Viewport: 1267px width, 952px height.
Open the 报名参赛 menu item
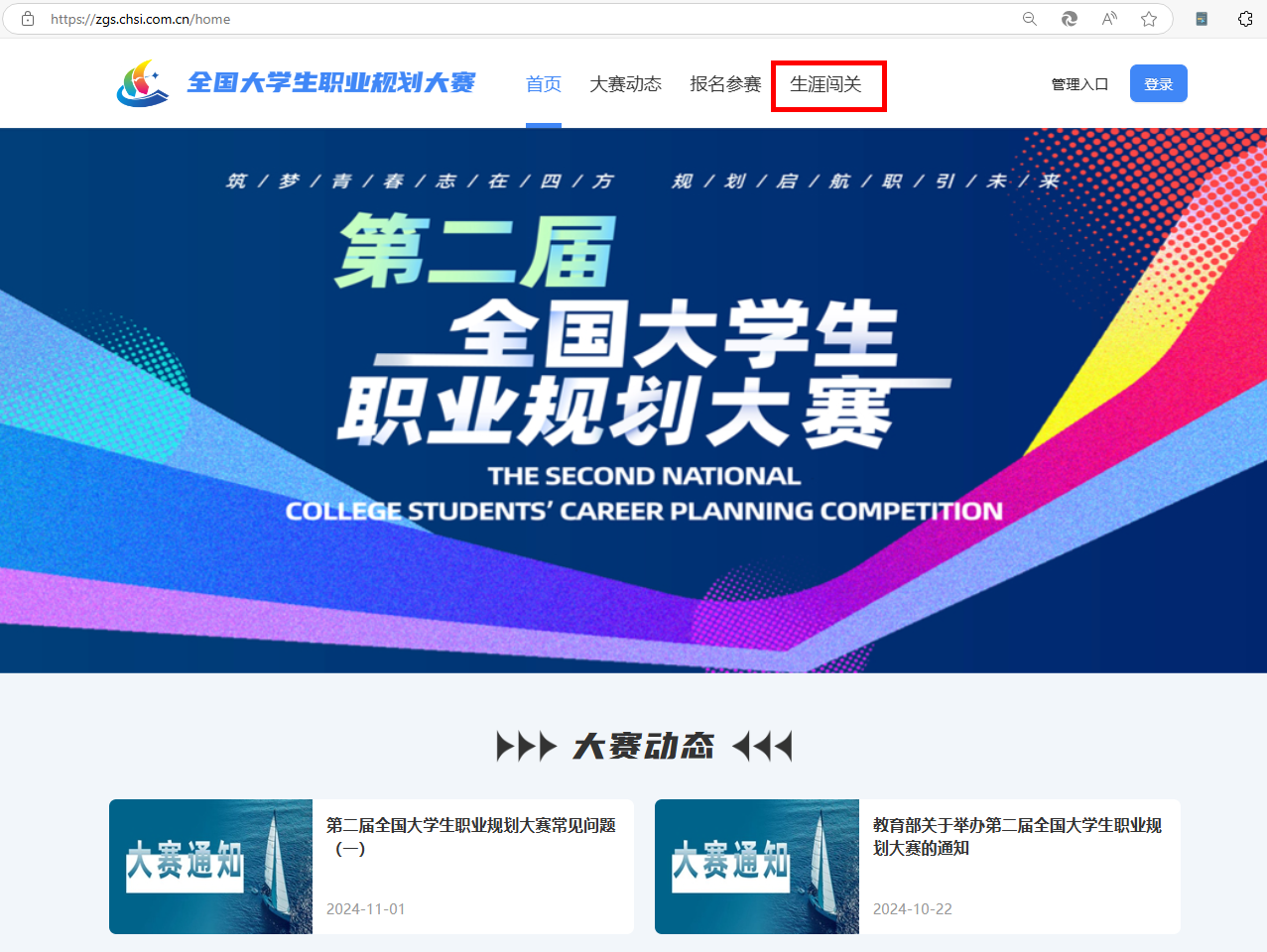coord(723,83)
